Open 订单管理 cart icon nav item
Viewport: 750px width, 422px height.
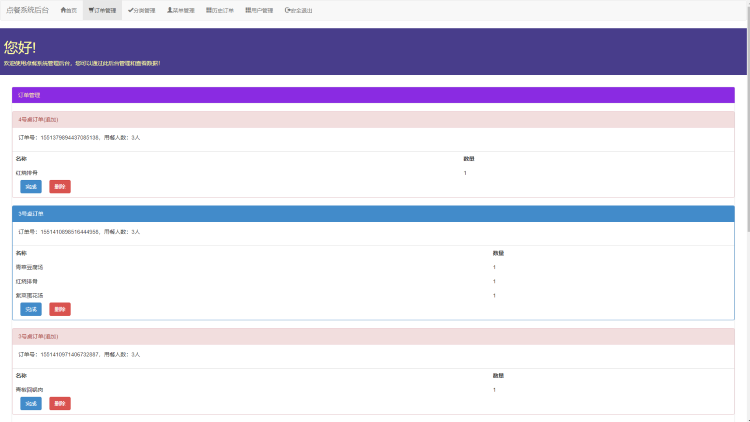102,10
